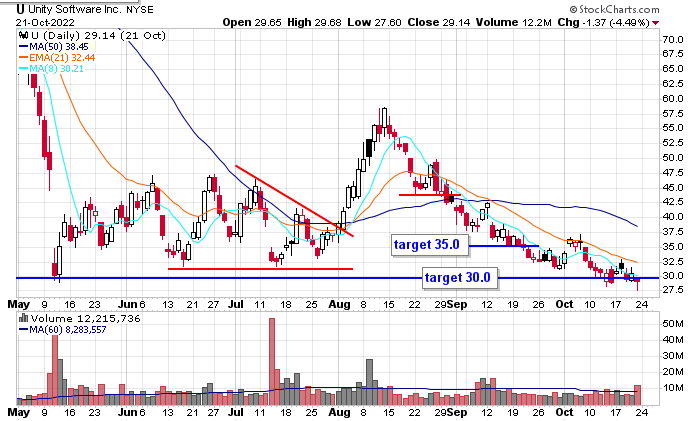700x421 pixels.
Task: Click the MA(60) 8,283,557 legend entry
Action: pos(62,329)
